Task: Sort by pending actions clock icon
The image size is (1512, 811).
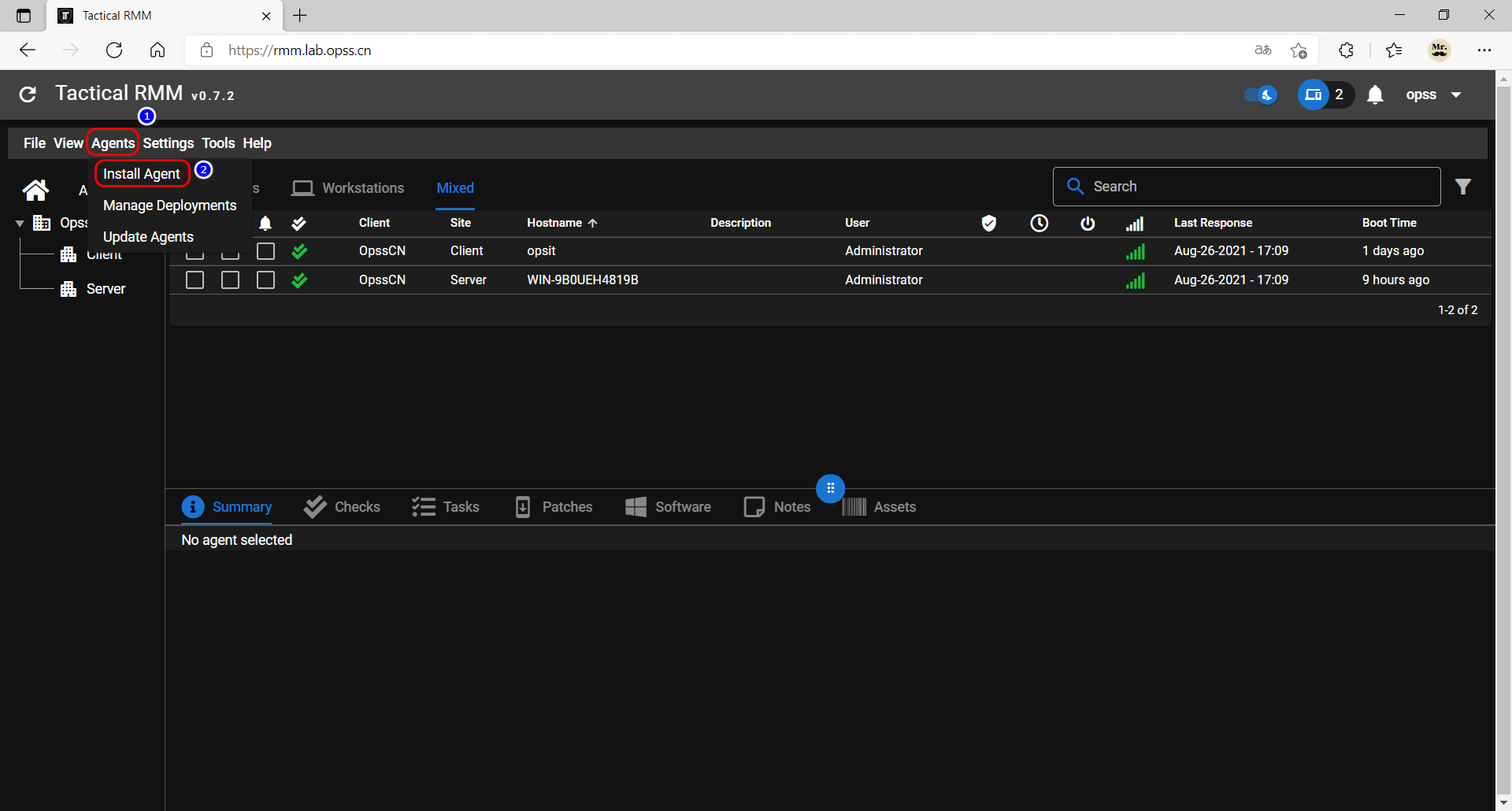Action: 1039,224
